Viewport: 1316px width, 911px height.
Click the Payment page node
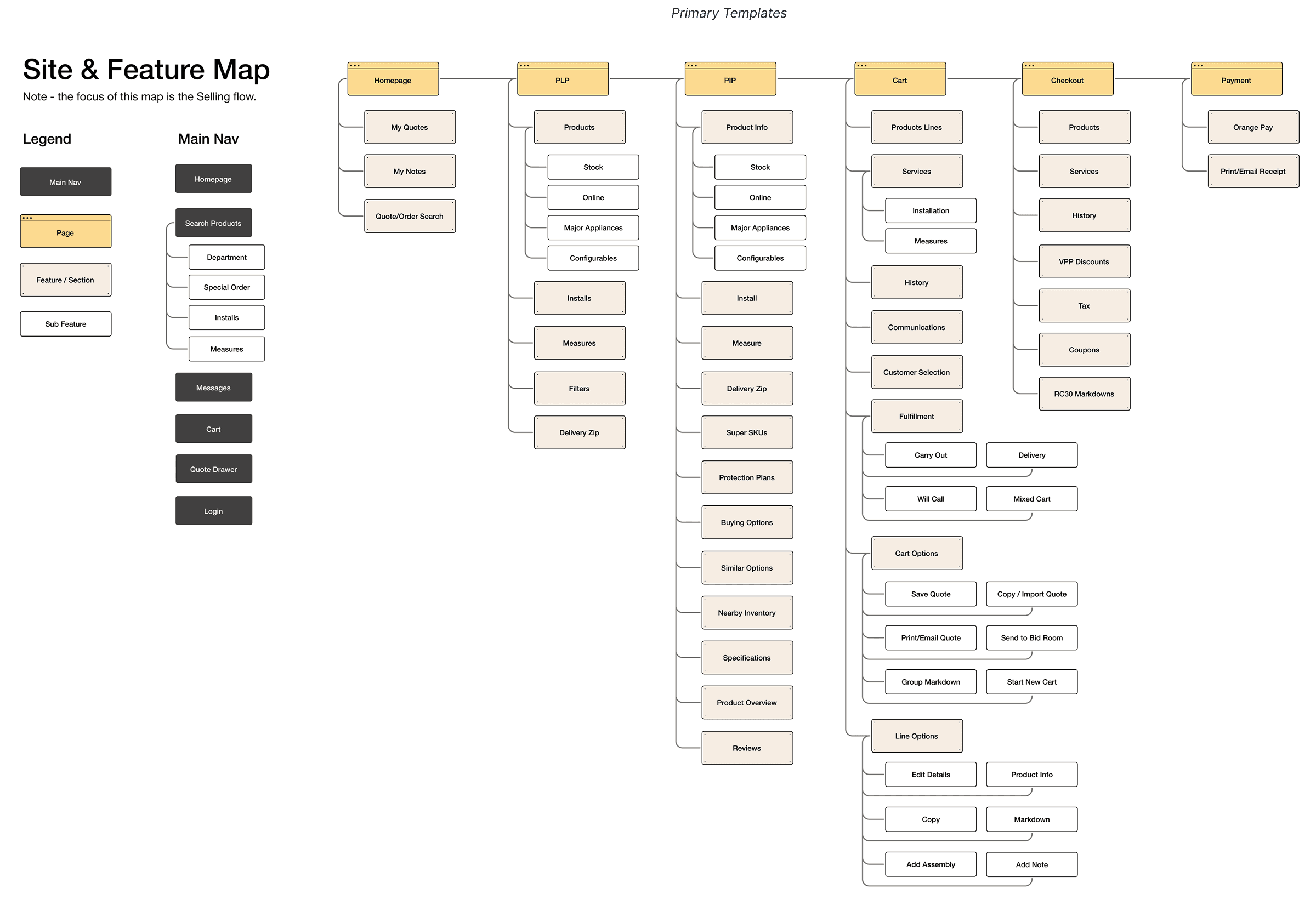tap(1236, 81)
